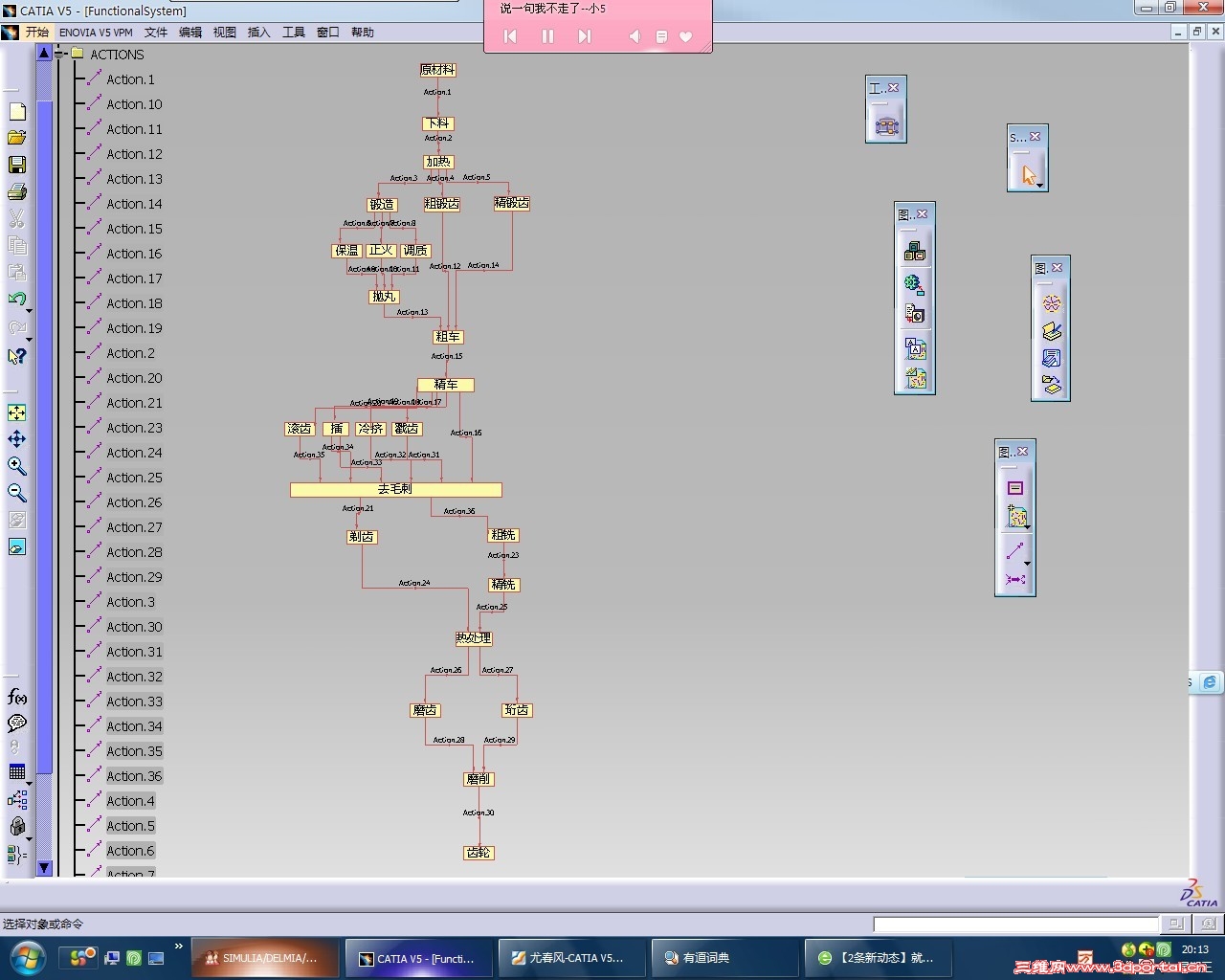Skip to the next track in music player
The width and height of the screenshot is (1225, 980).
pos(585,36)
